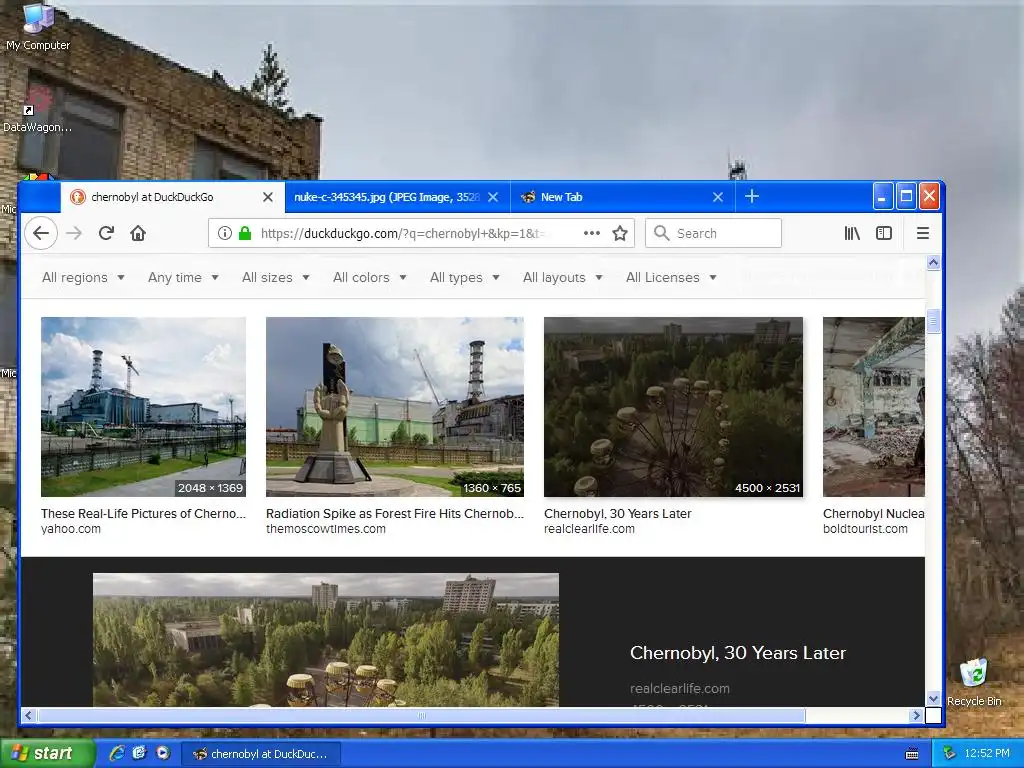
Task: Open the monument thumbnail from themoscowtimes.com
Action: click(394, 407)
